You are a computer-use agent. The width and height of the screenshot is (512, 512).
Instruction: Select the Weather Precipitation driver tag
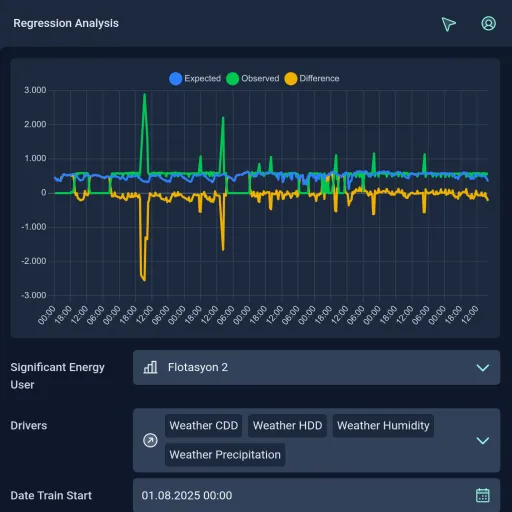point(225,455)
